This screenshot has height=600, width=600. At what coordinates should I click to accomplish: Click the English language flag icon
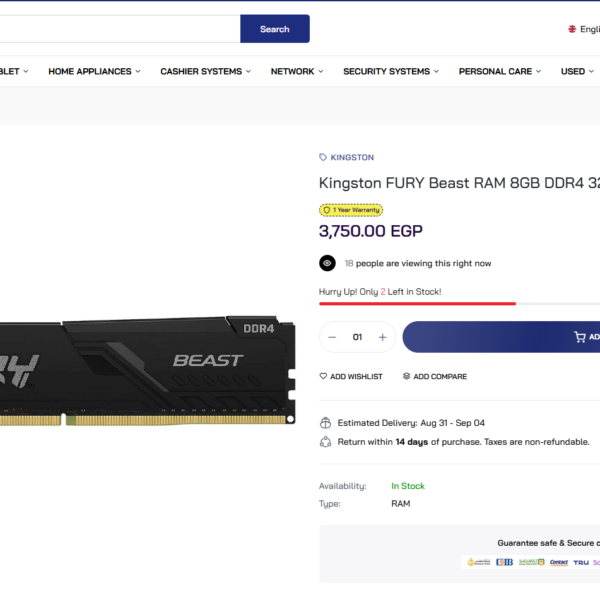(572, 29)
